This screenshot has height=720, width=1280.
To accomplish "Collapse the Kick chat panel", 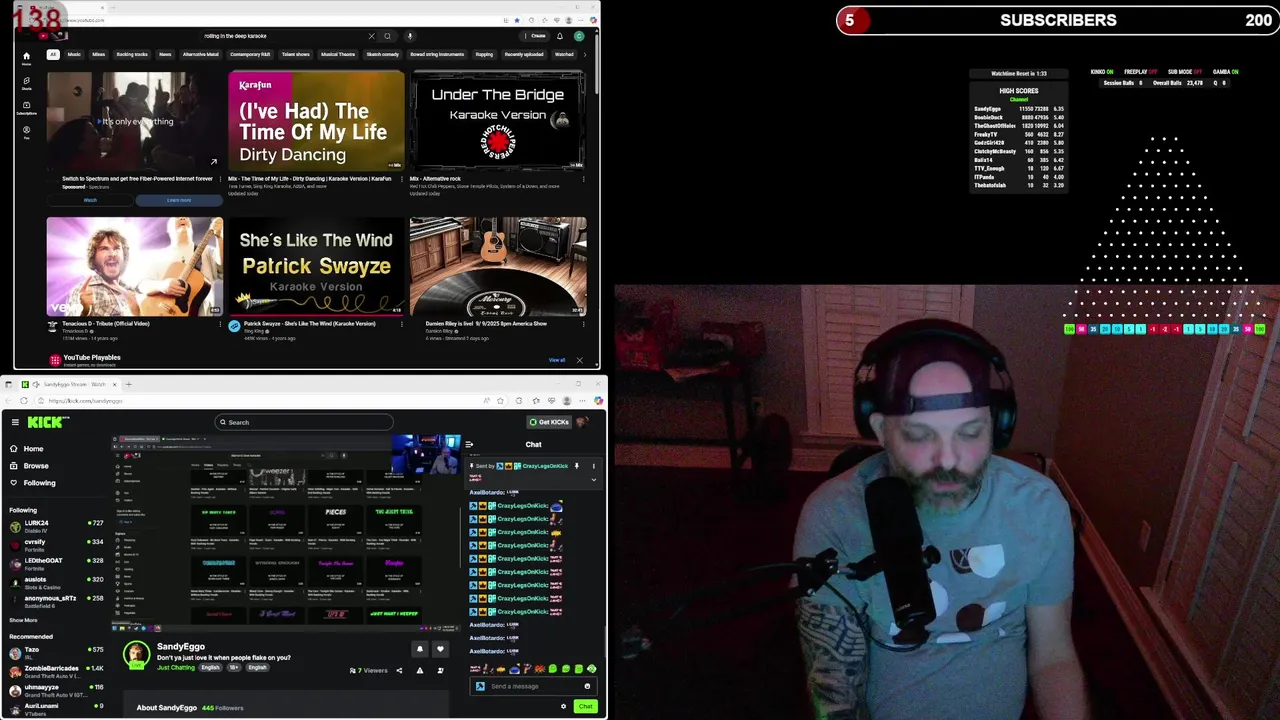I will tap(469, 444).
